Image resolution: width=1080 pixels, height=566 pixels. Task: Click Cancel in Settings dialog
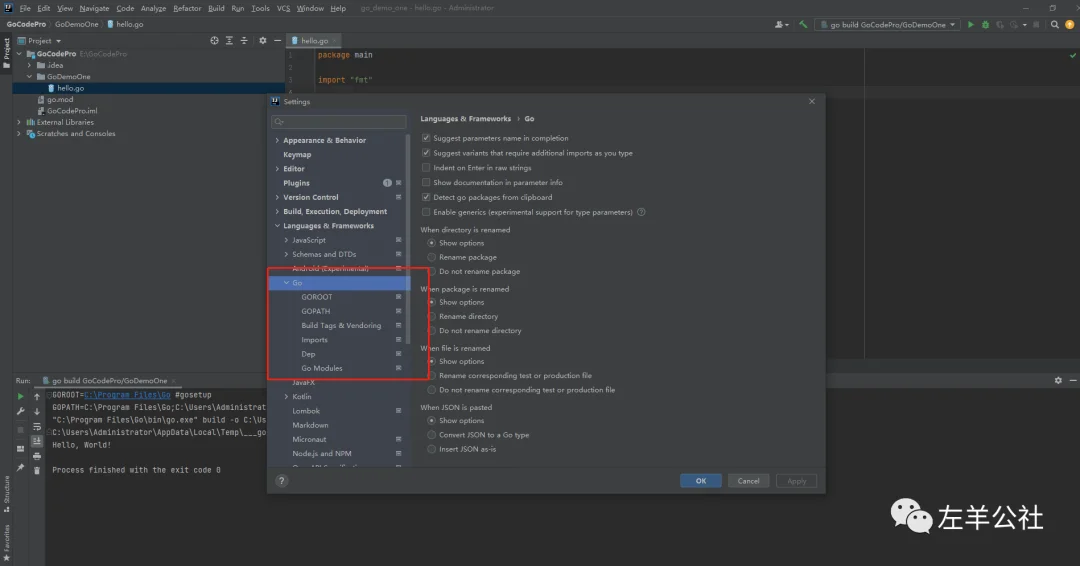click(x=748, y=481)
